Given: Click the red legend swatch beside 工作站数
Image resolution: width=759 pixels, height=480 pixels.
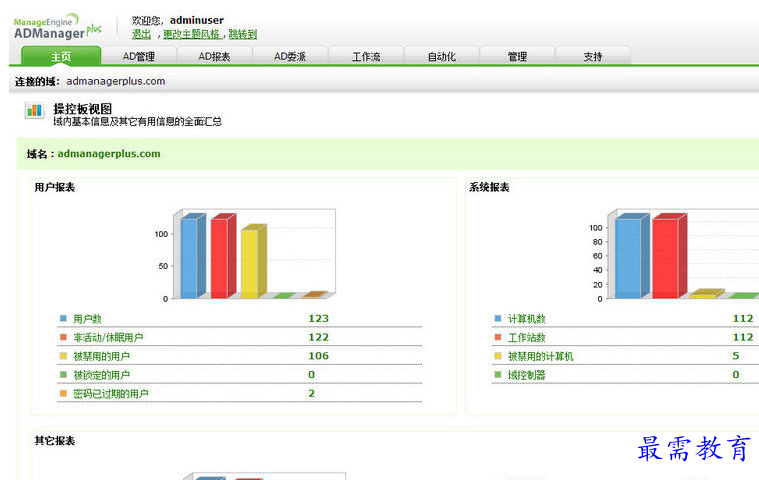Looking at the screenshot, I should tap(498, 337).
